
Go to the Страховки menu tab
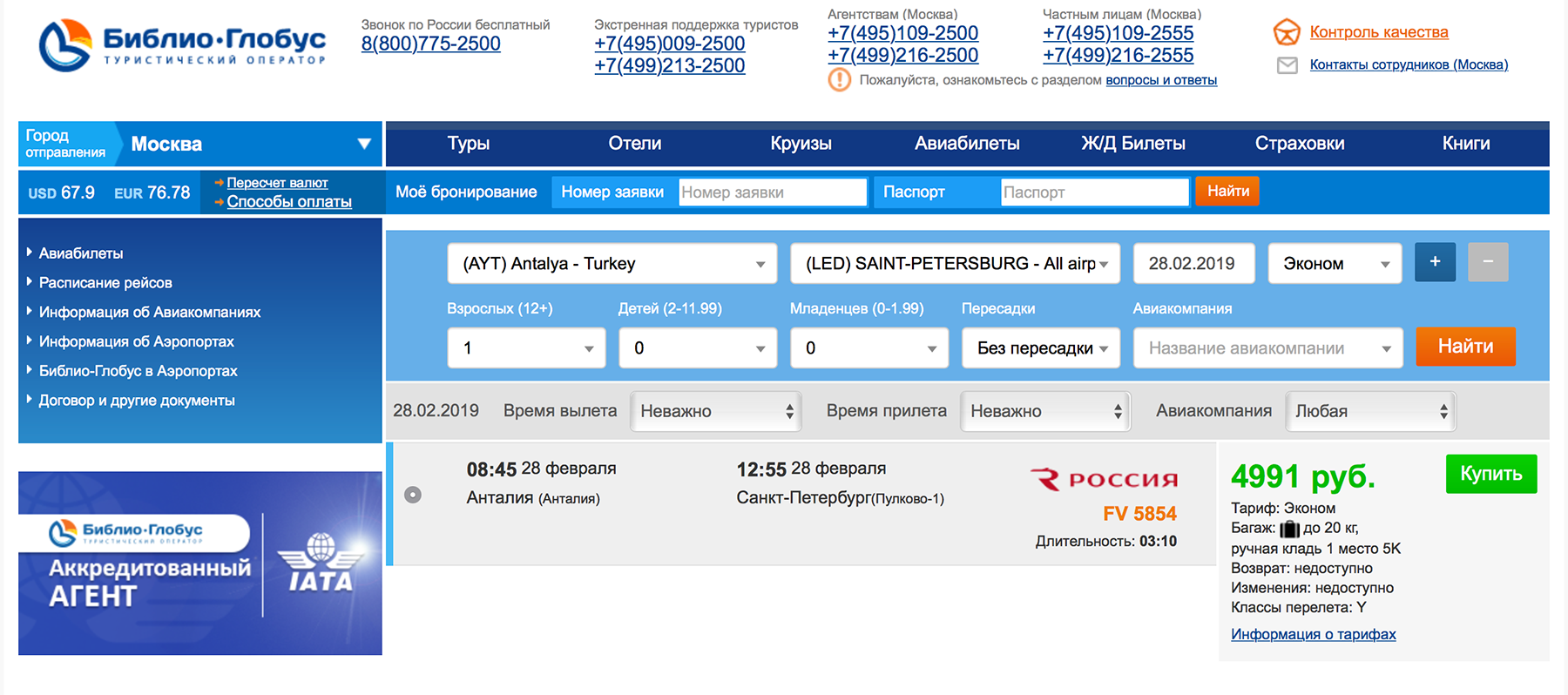[1299, 144]
